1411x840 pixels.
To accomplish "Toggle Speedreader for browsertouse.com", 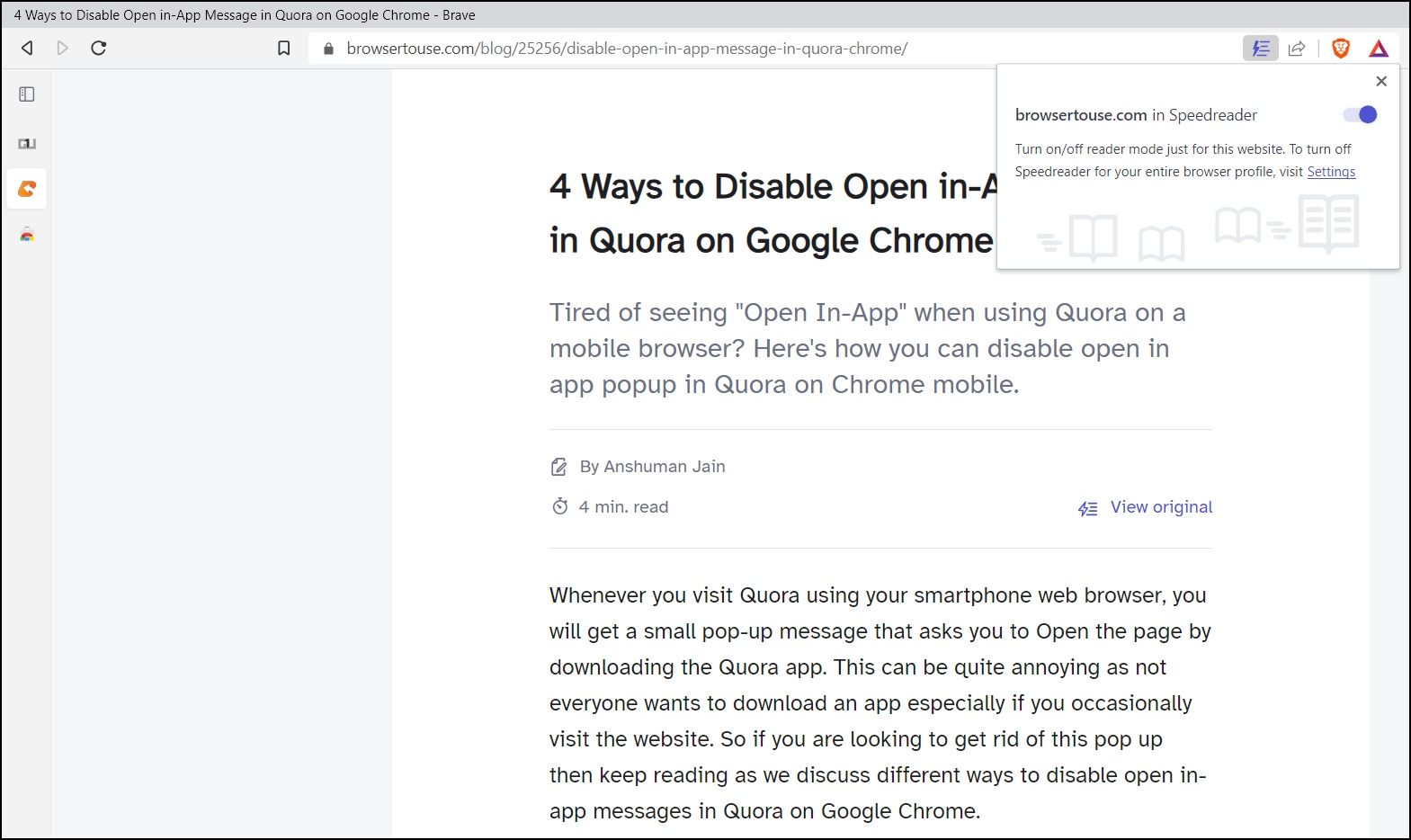I will pyautogui.click(x=1360, y=114).
